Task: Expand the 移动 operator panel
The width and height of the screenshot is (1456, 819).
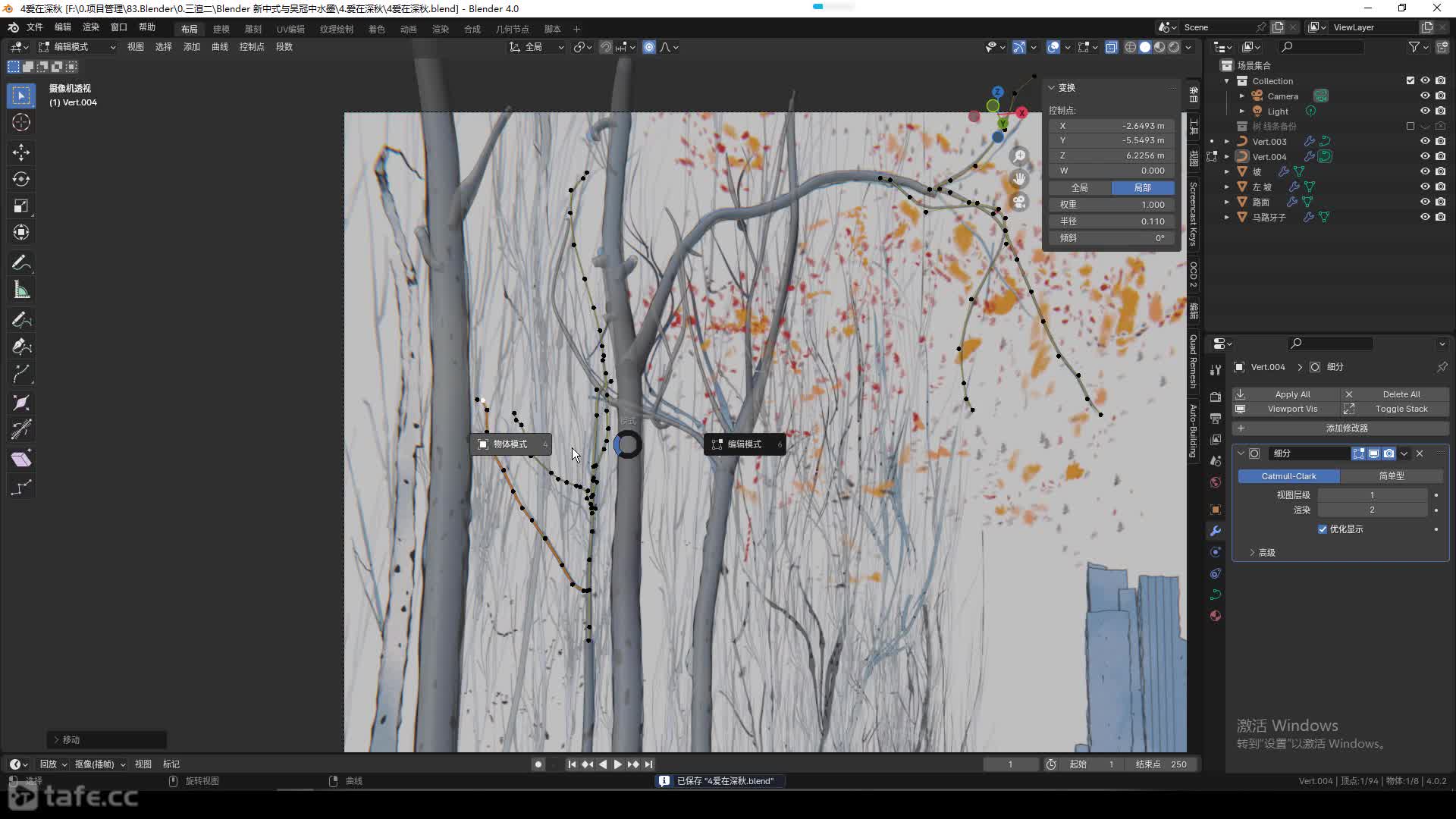Action: click(x=57, y=739)
